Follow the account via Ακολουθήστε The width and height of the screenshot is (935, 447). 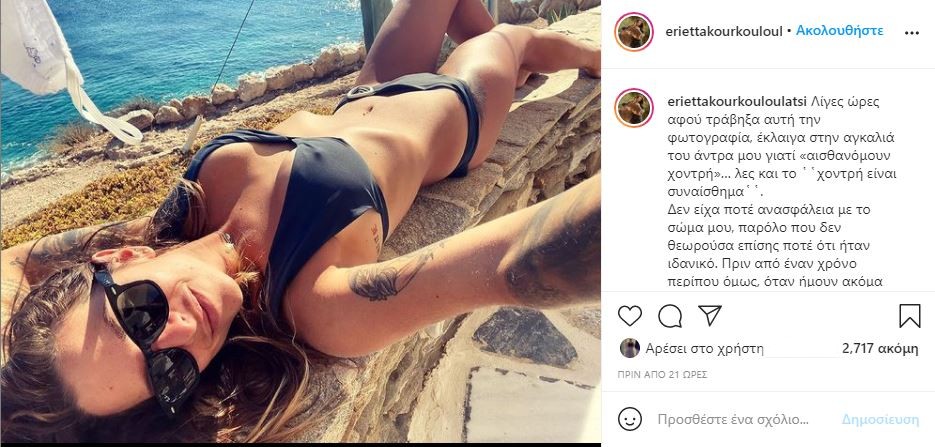(x=840, y=30)
